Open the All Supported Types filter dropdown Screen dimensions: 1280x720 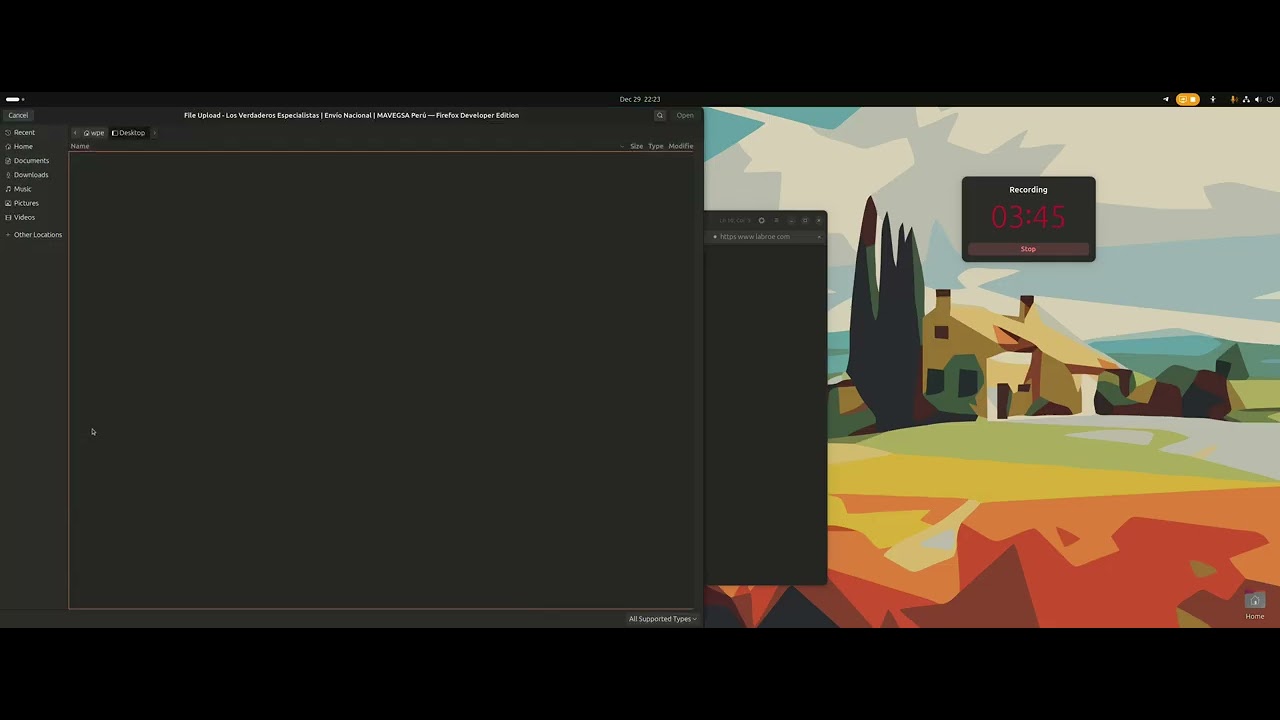tap(662, 618)
